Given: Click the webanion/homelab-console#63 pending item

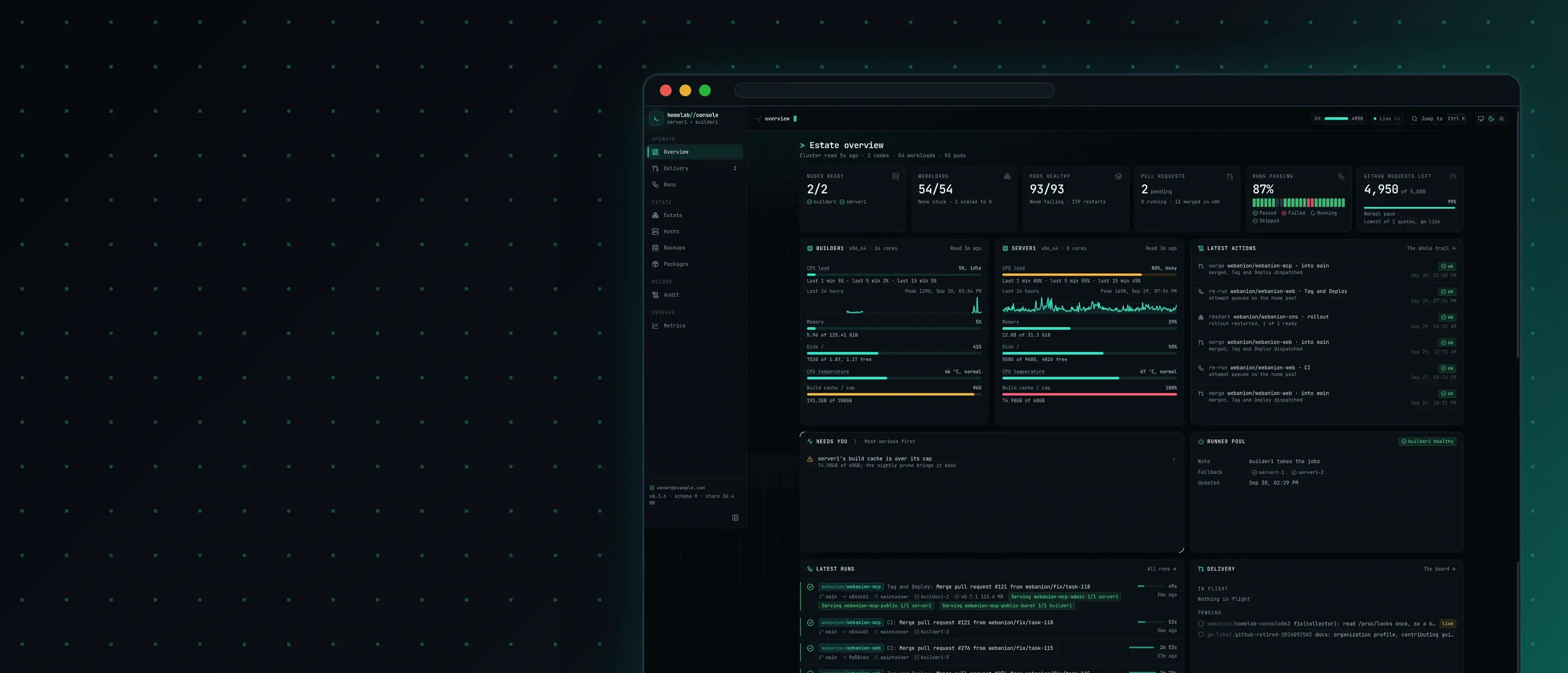Looking at the screenshot, I should (x=1327, y=624).
